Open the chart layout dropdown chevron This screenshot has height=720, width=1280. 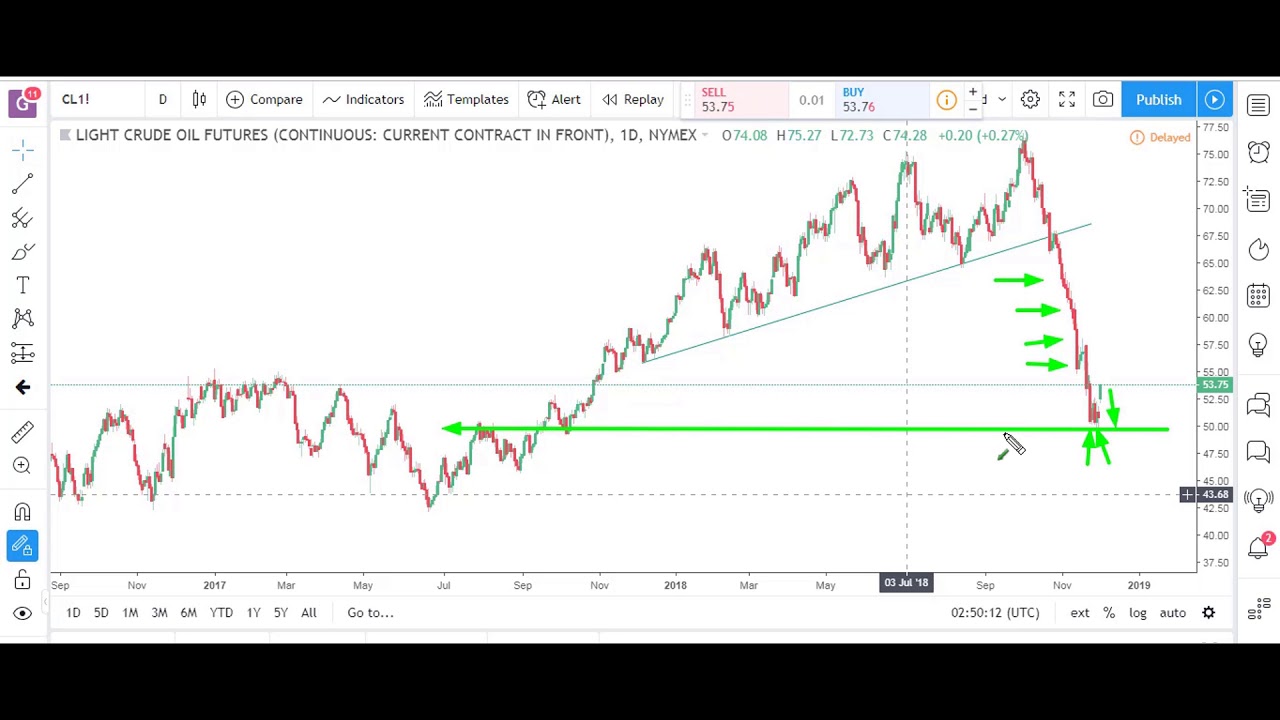(1001, 99)
